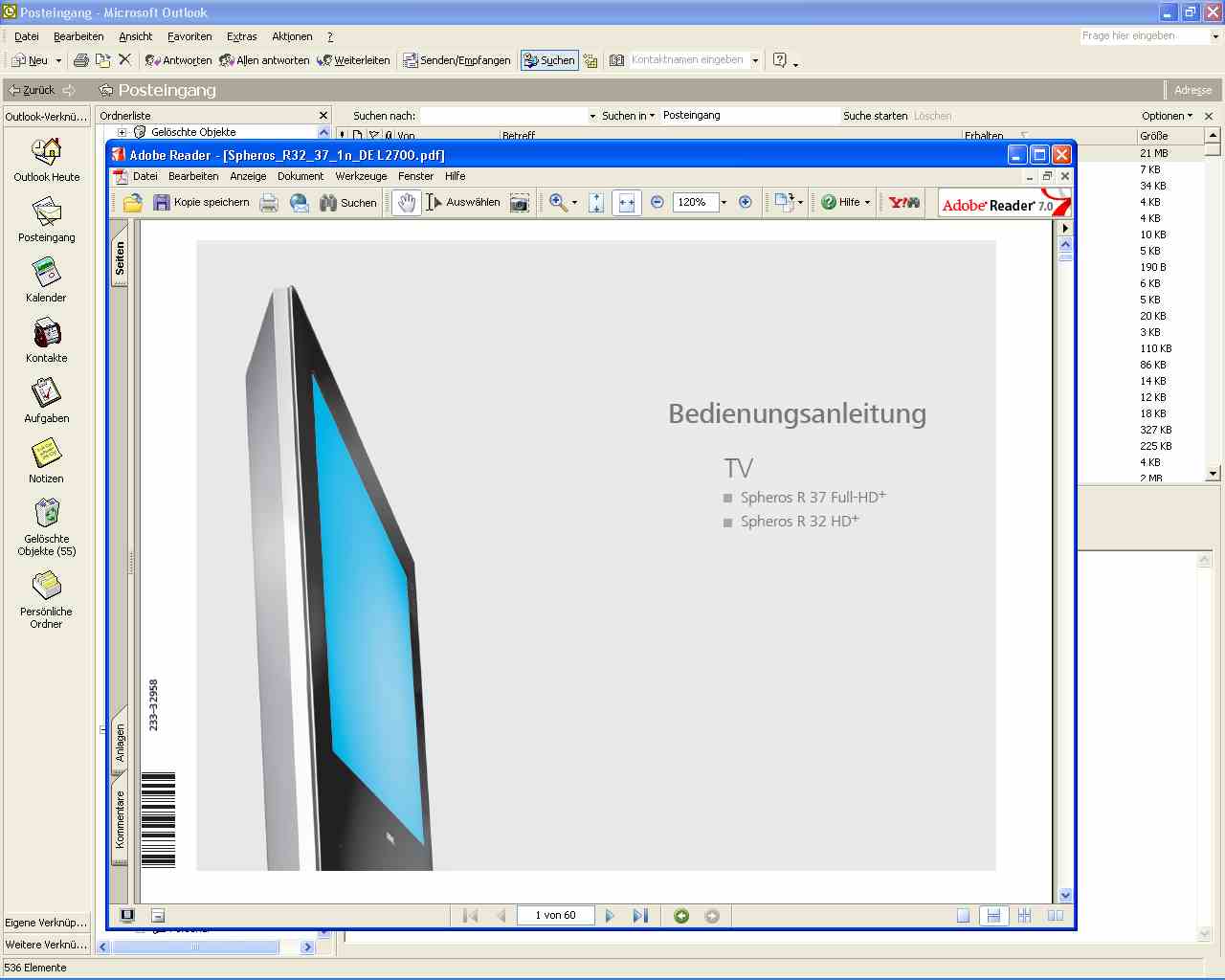Open the 120% zoom level dropdown
Image resolution: width=1225 pixels, height=980 pixels.
pyautogui.click(x=724, y=203)
